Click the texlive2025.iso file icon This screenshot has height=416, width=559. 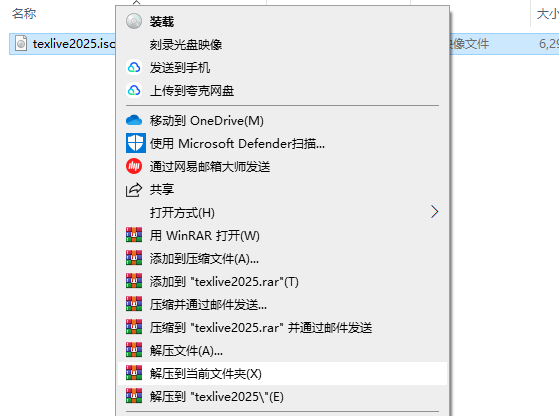[21, 43]
